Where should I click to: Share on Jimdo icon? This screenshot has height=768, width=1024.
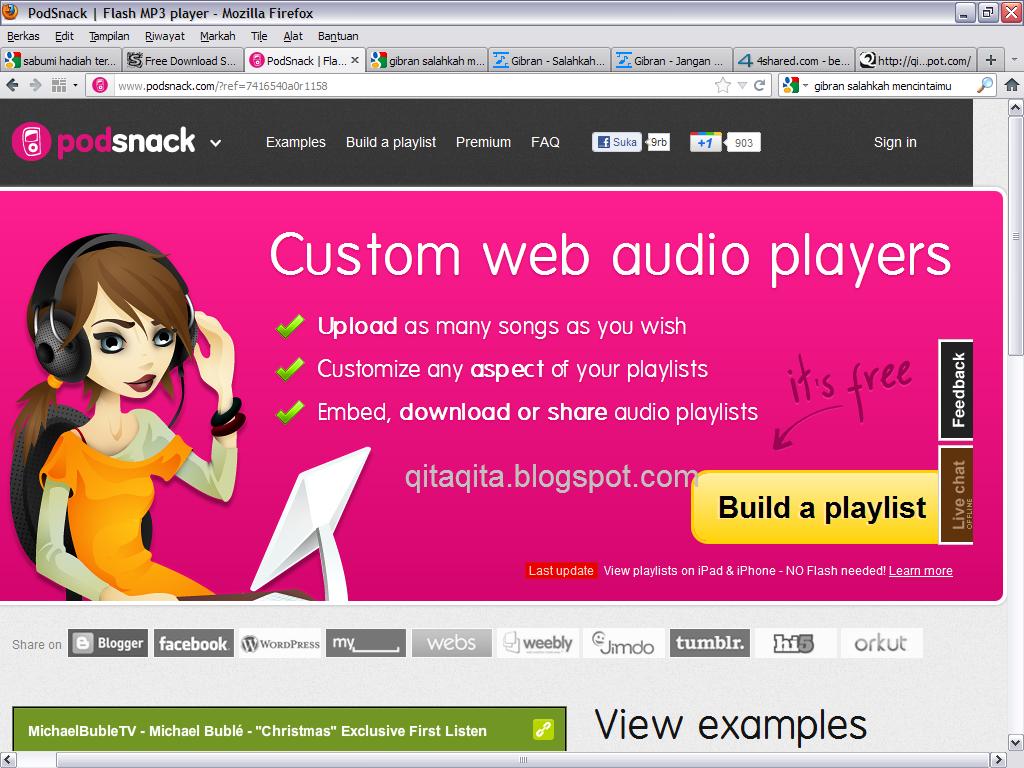coord(623,643)
